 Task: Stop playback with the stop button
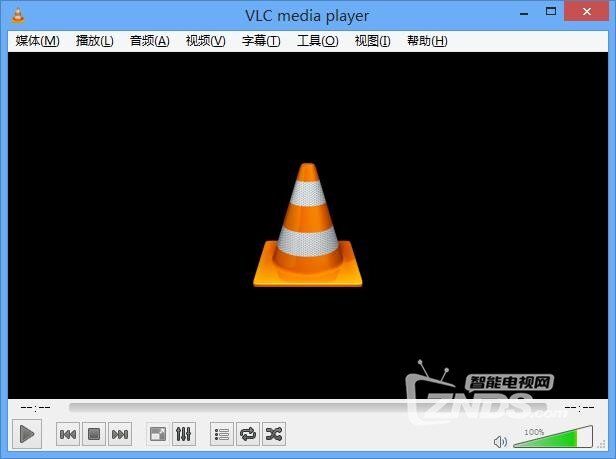point(94,434)
